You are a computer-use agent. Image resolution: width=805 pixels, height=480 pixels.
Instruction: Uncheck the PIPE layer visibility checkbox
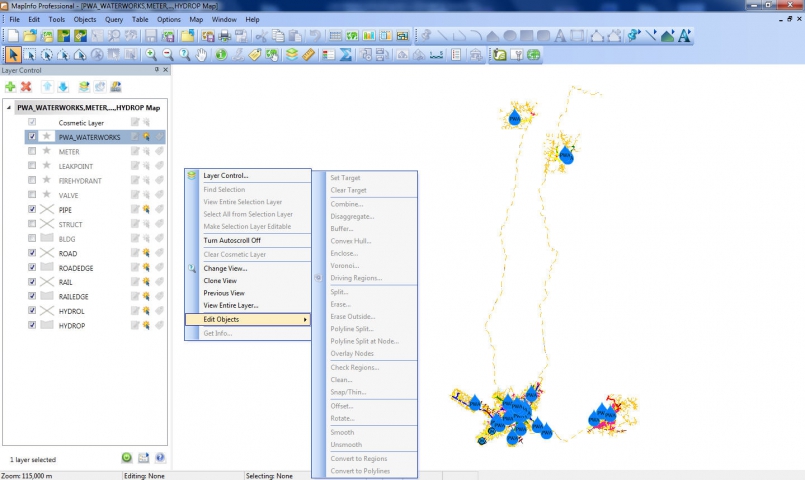point(32,209)
